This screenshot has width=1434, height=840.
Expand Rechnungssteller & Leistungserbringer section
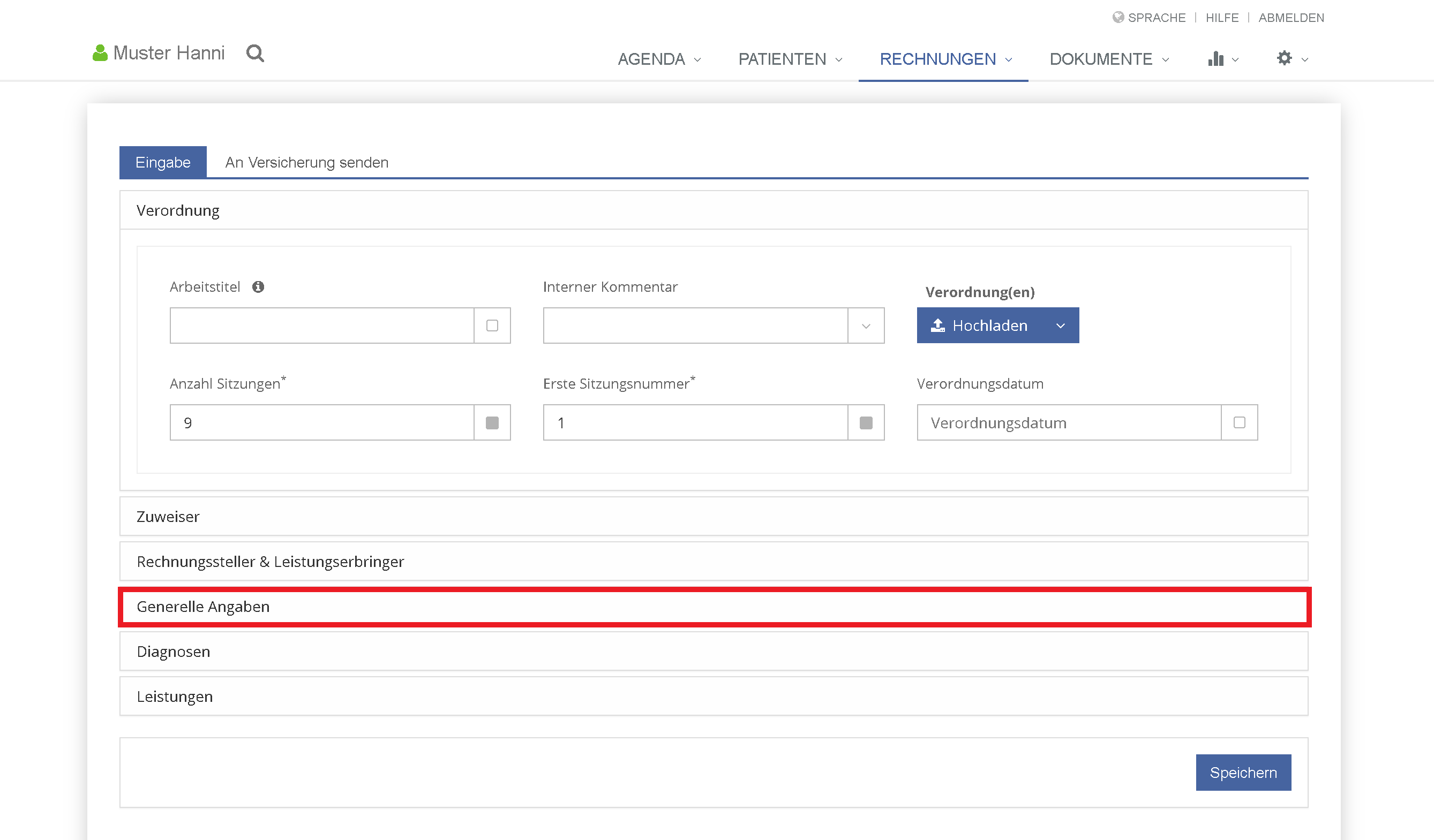click(x=714, y=561)
